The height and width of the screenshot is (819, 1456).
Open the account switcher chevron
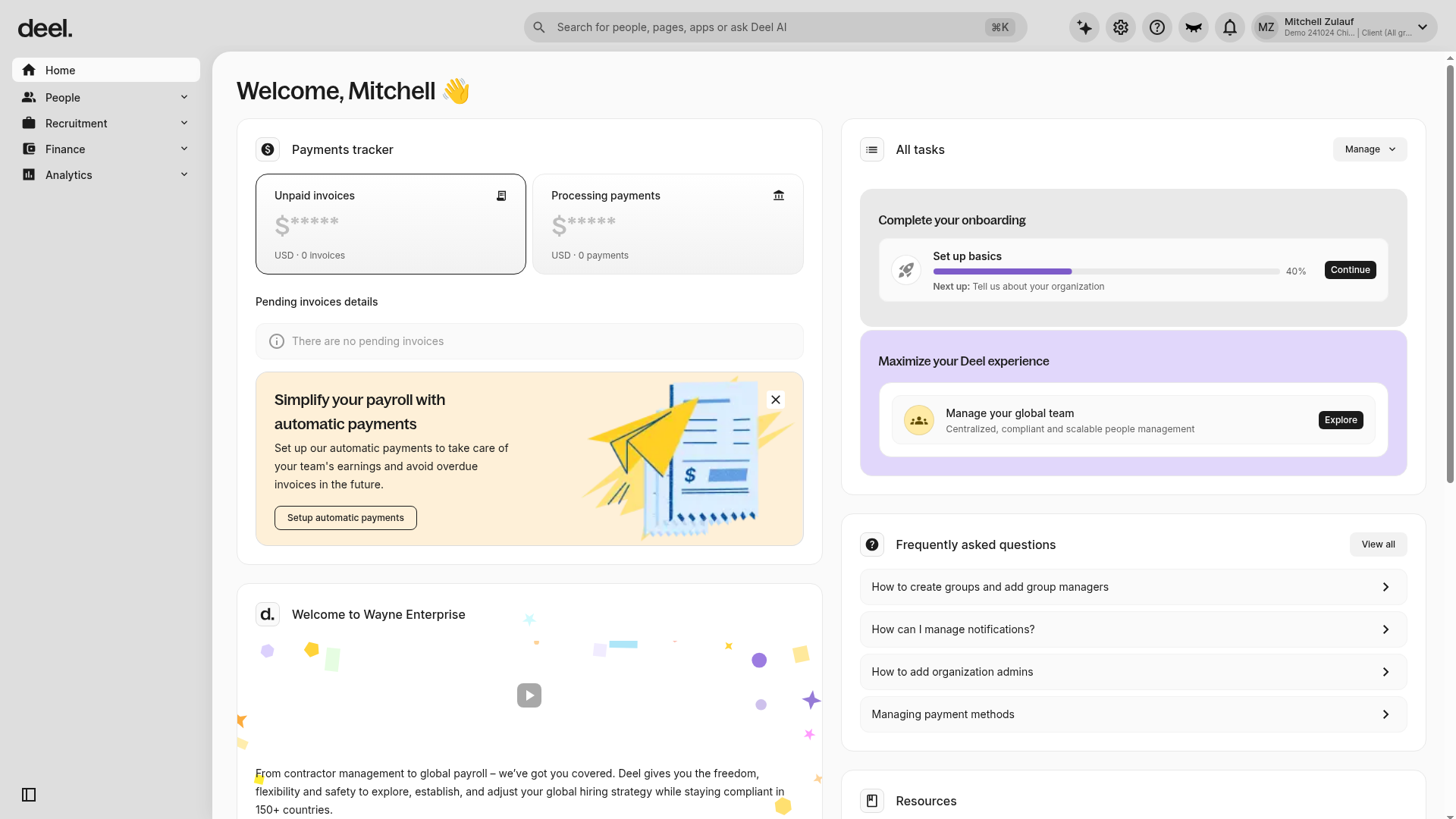1423,27
